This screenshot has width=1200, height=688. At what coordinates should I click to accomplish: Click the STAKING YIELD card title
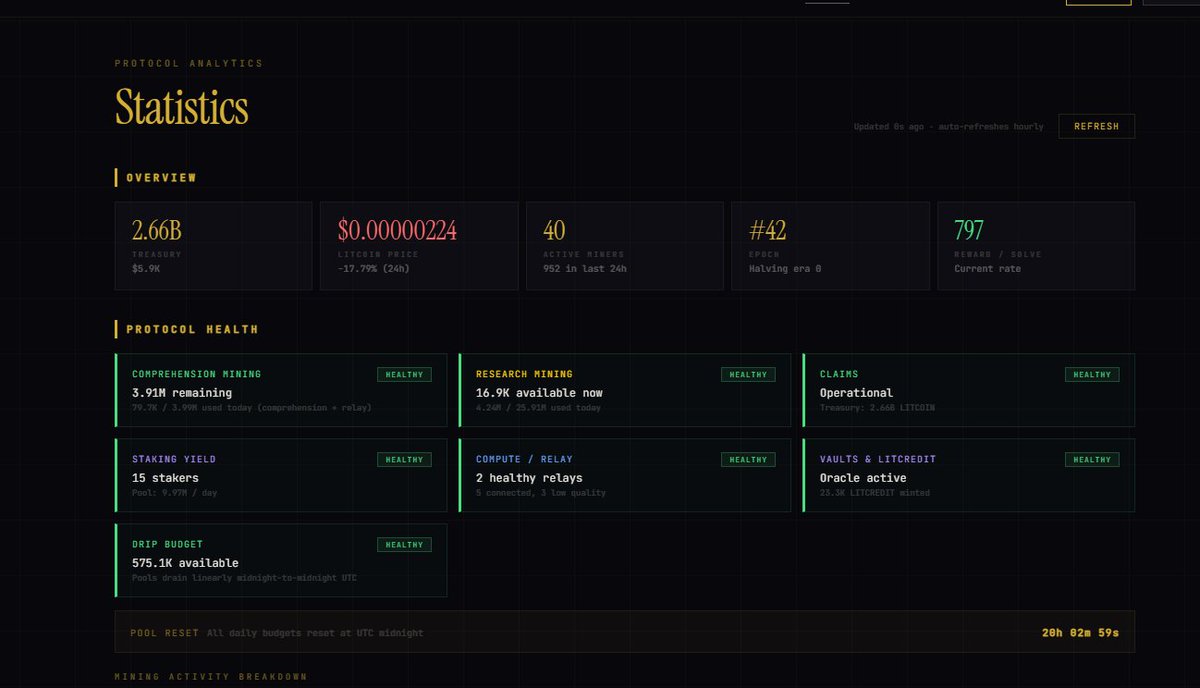pyautogui.click(x=174, y=459)
